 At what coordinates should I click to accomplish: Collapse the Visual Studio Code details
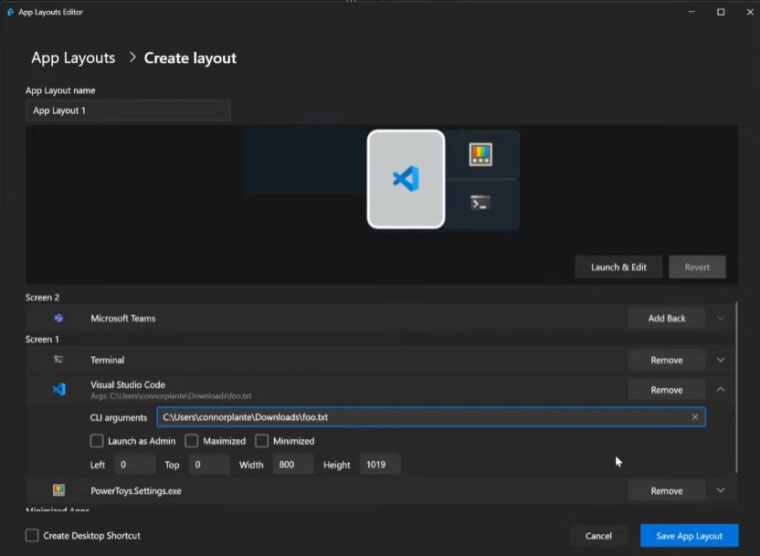pos(721,390)
